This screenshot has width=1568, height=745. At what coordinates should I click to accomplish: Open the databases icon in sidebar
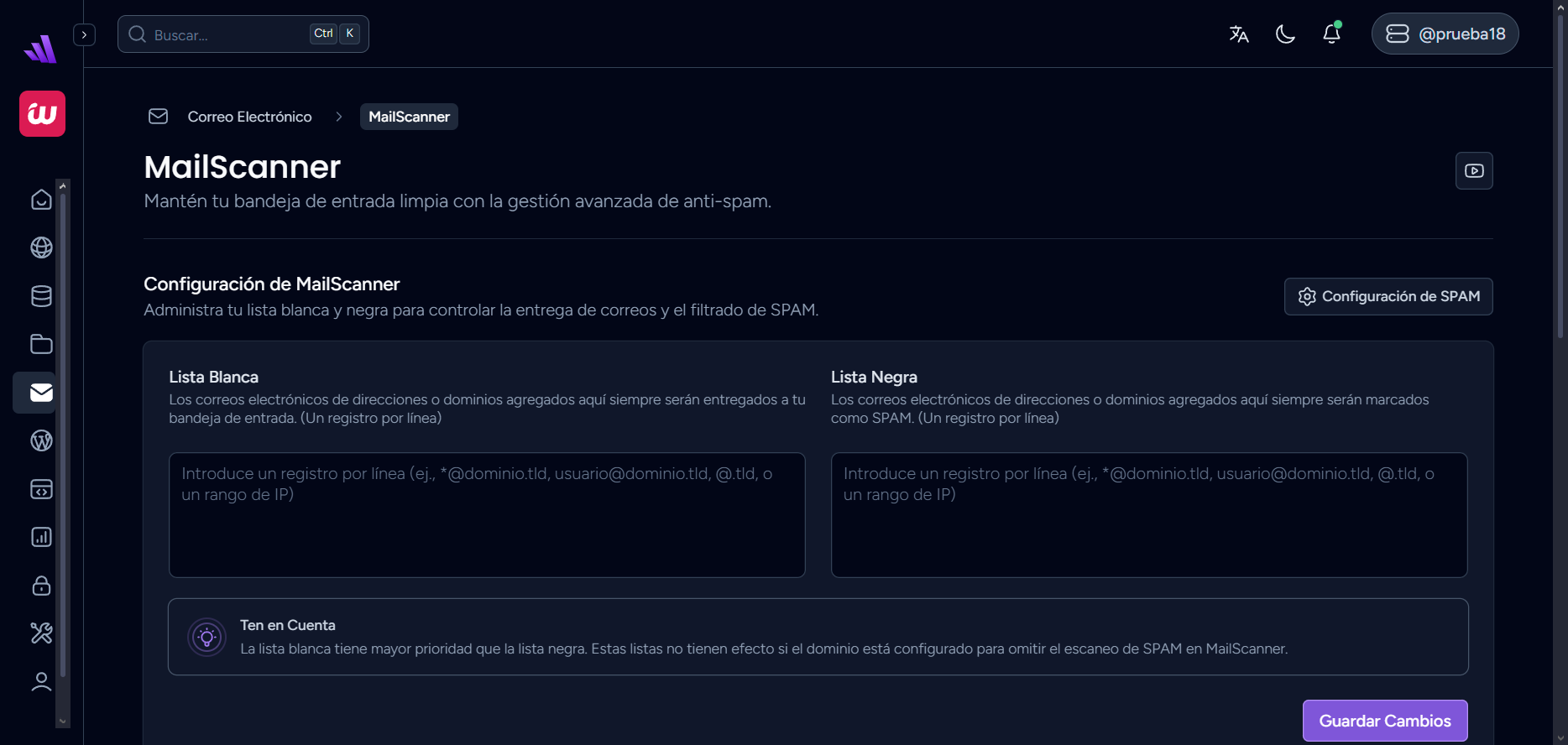coord(41,296)
